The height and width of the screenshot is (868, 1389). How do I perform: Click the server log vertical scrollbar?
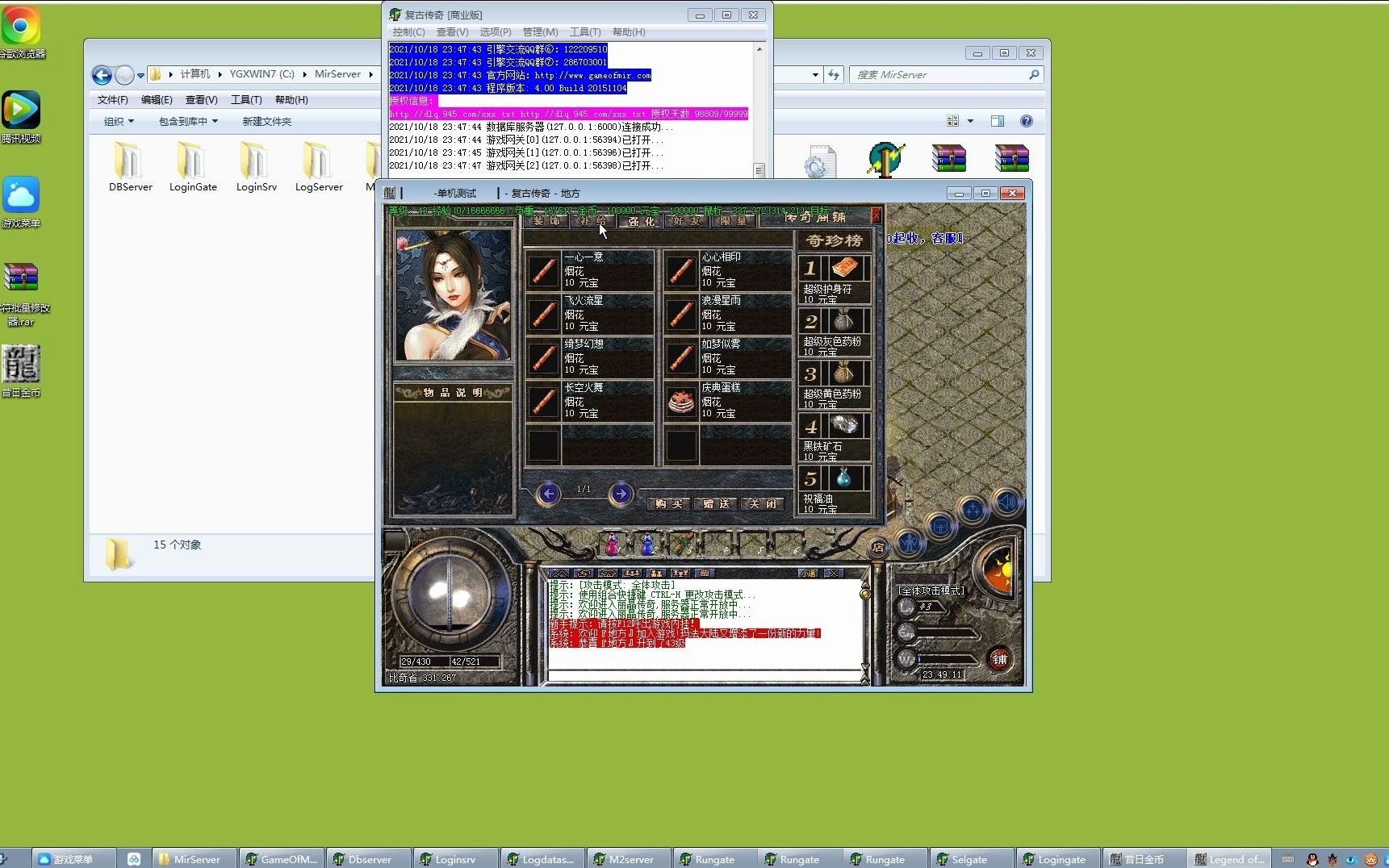(x=759, y=109)
